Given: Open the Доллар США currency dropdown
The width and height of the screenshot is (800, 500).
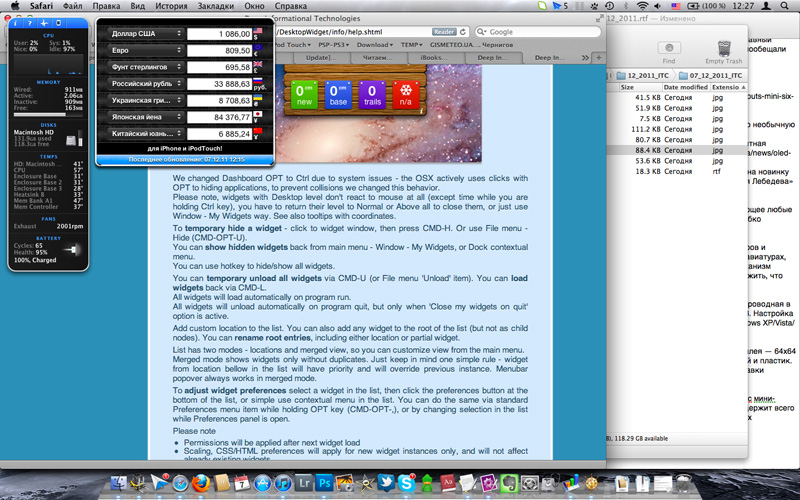Looking at the screenshot, I should 146,34.
